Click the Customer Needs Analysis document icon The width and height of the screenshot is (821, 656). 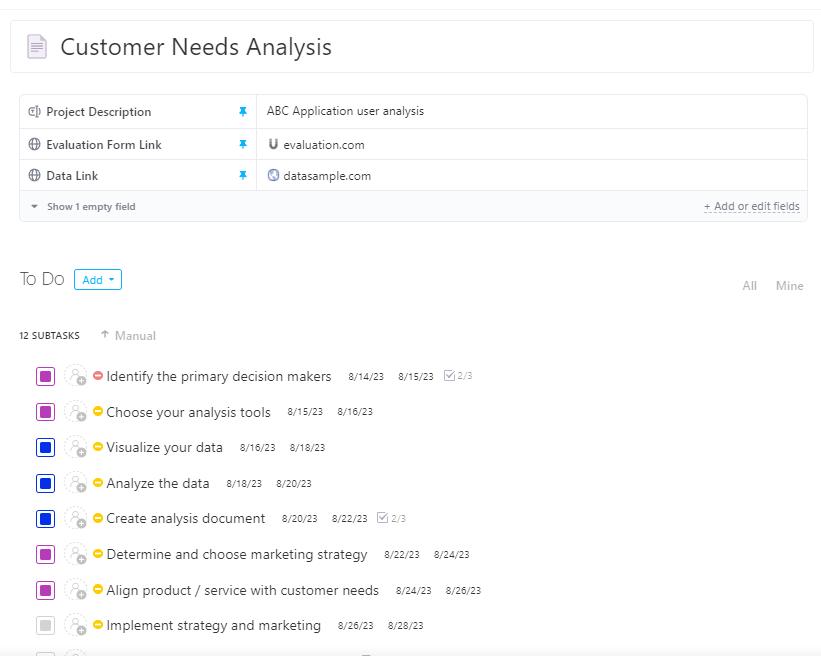[35, 47]
